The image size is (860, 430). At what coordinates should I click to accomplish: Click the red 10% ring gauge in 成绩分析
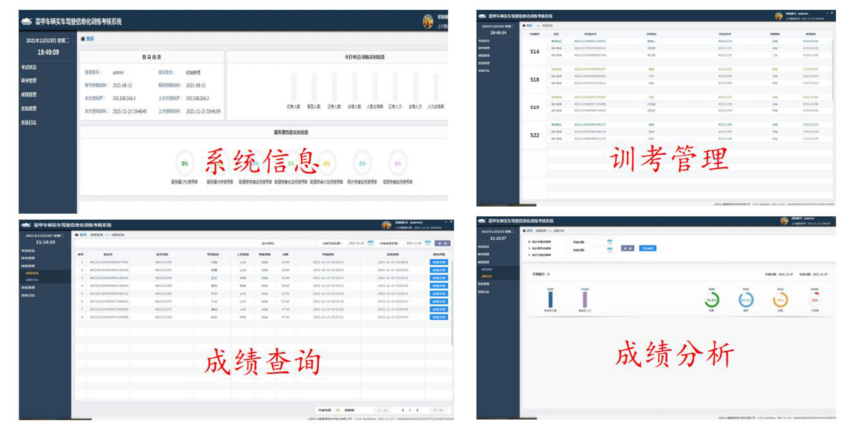point(814,300)
